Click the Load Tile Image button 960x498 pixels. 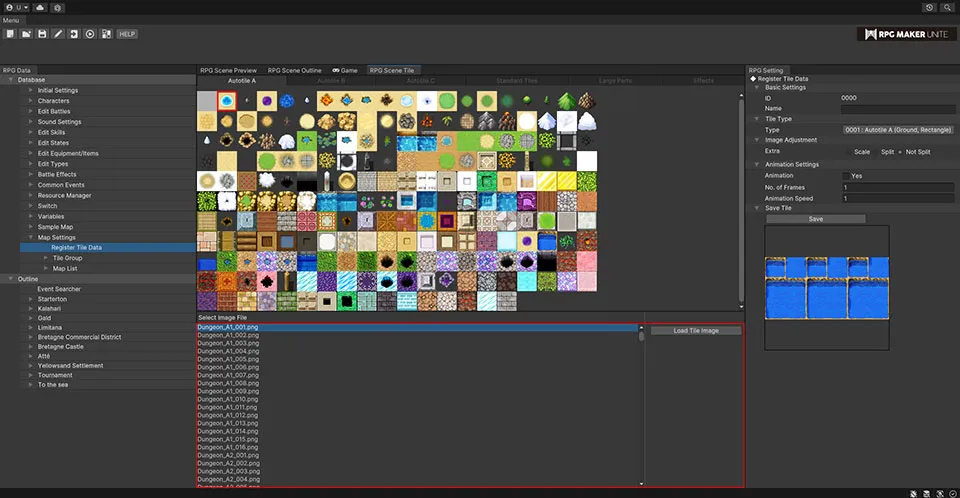(696, 330)
